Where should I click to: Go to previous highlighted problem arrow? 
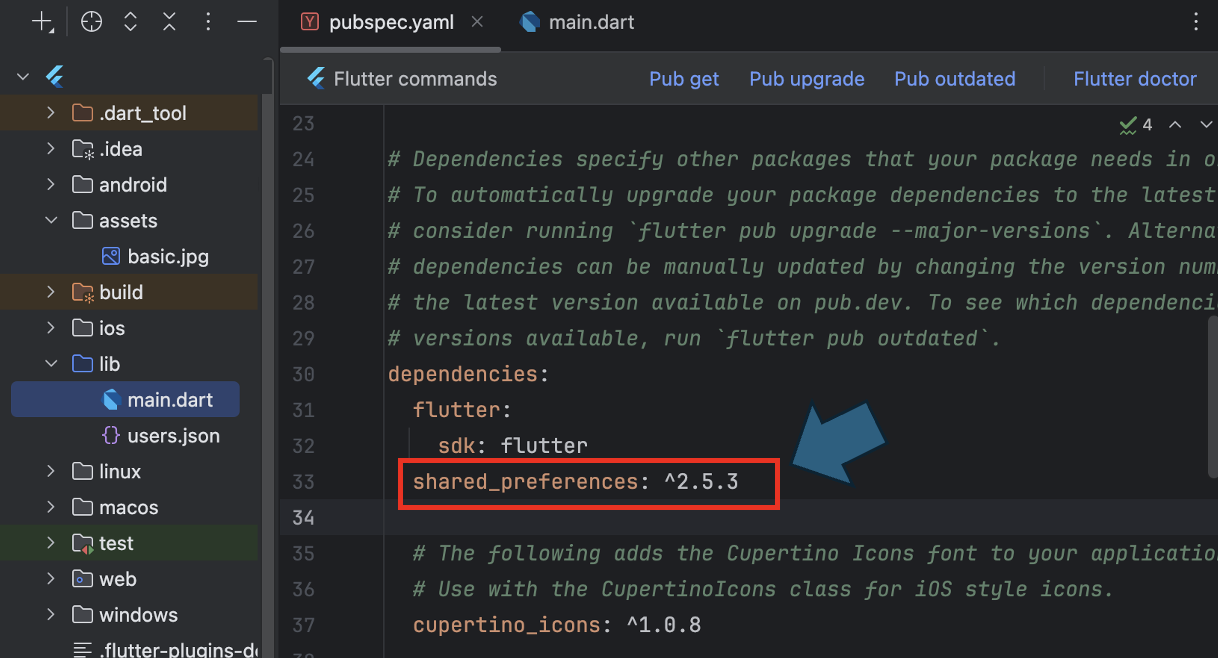[x=1176, y=125]
